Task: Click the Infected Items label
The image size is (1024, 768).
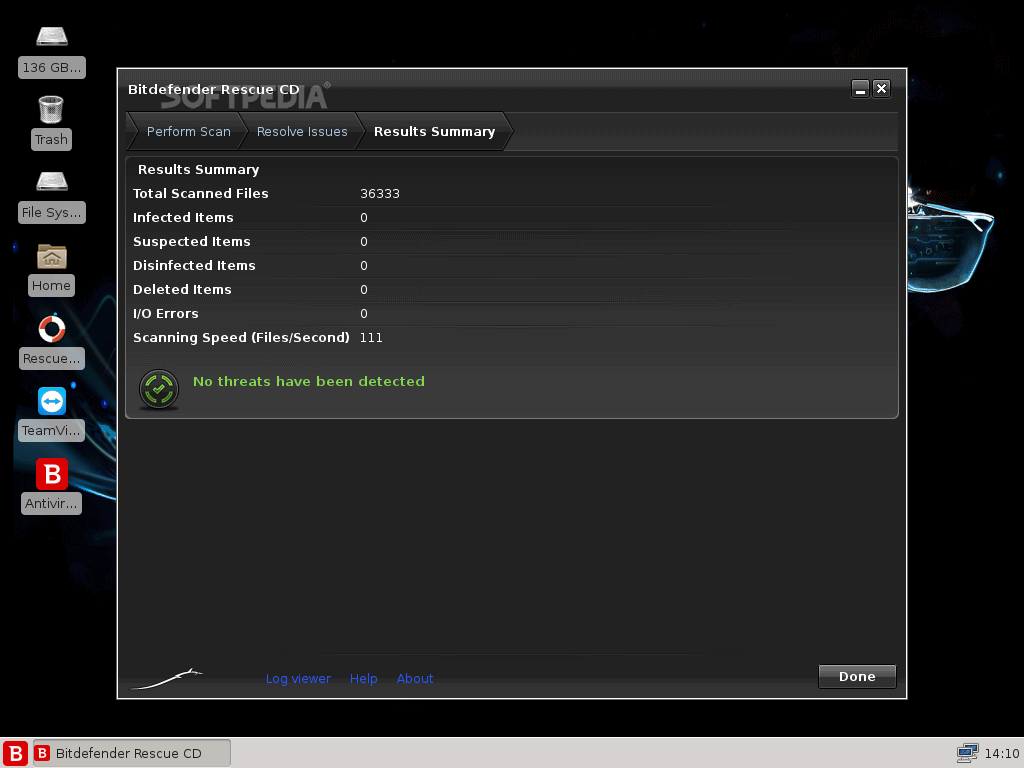Action: 183,217
